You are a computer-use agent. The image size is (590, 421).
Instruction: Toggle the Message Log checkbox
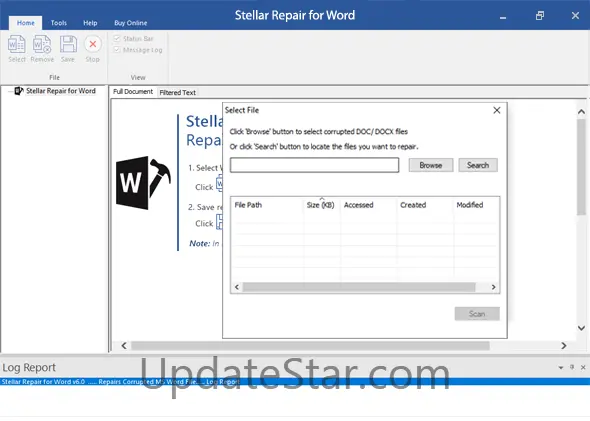tap(117, 50)
